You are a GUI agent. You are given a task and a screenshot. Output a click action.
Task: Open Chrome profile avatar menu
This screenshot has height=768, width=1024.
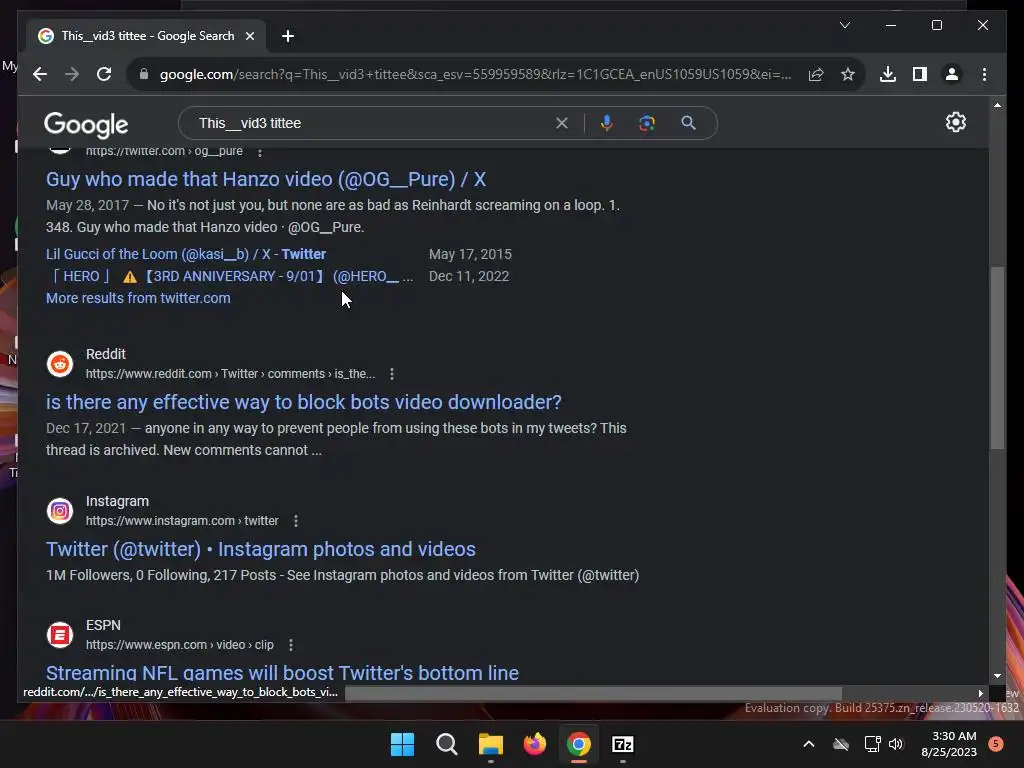point(952,74)
